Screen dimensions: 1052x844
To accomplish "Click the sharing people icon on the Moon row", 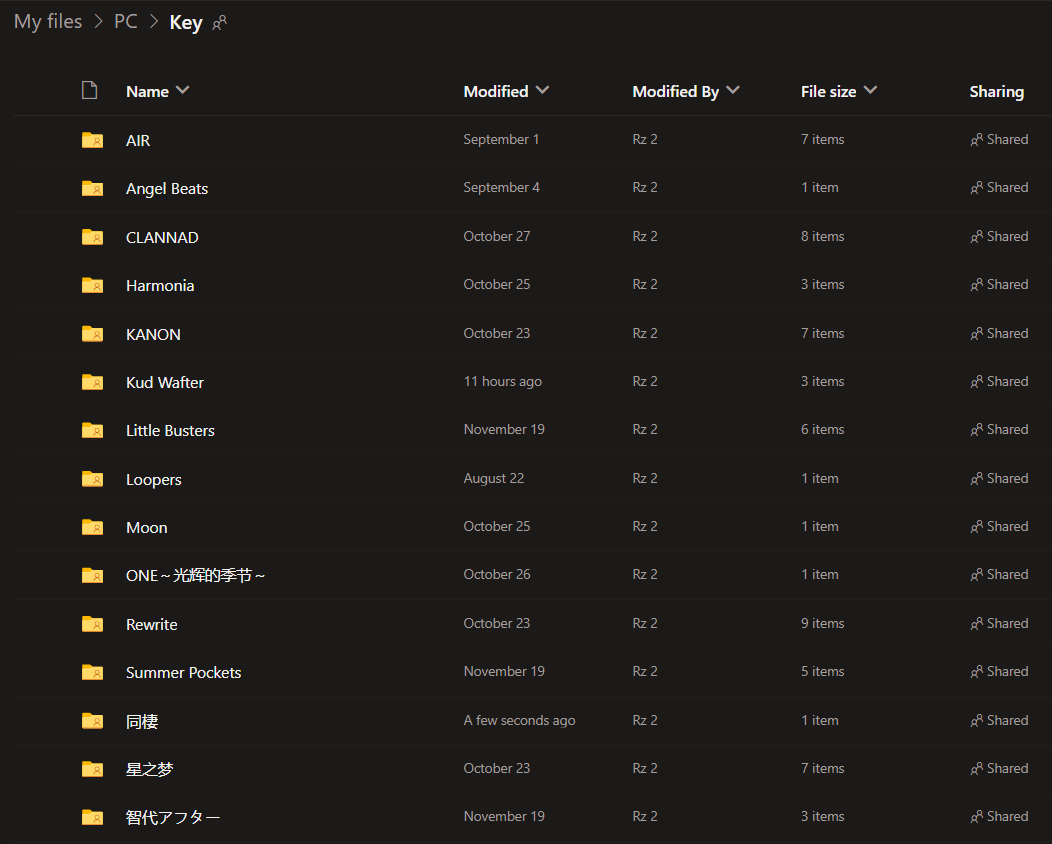I will (977, 527).
